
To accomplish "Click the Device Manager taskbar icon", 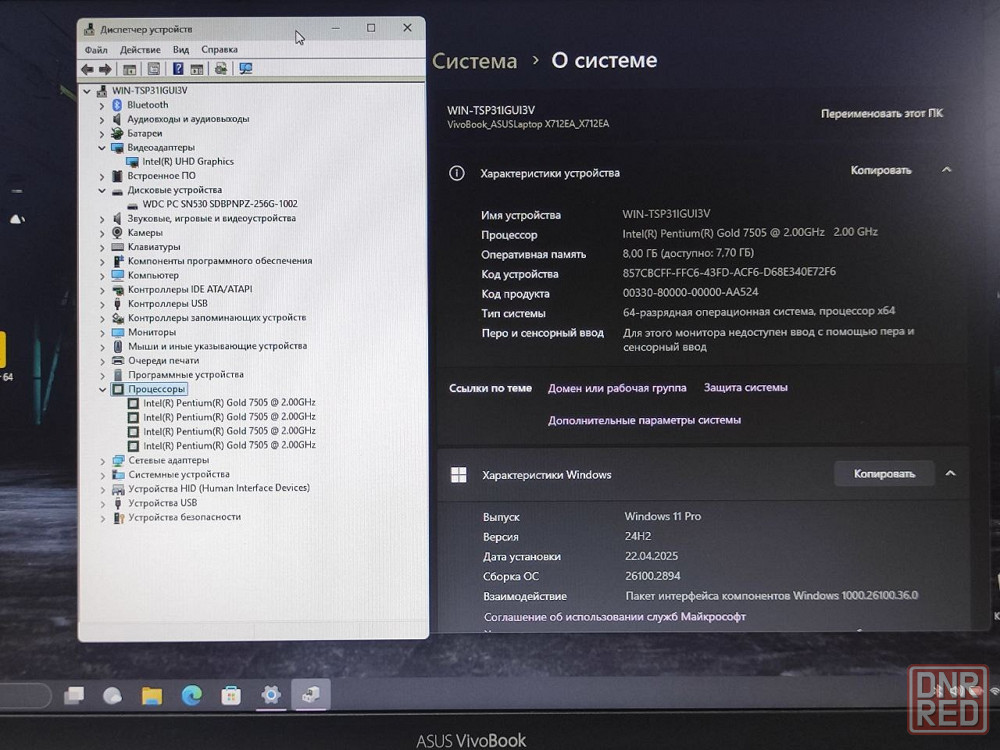I will [311, 695].
